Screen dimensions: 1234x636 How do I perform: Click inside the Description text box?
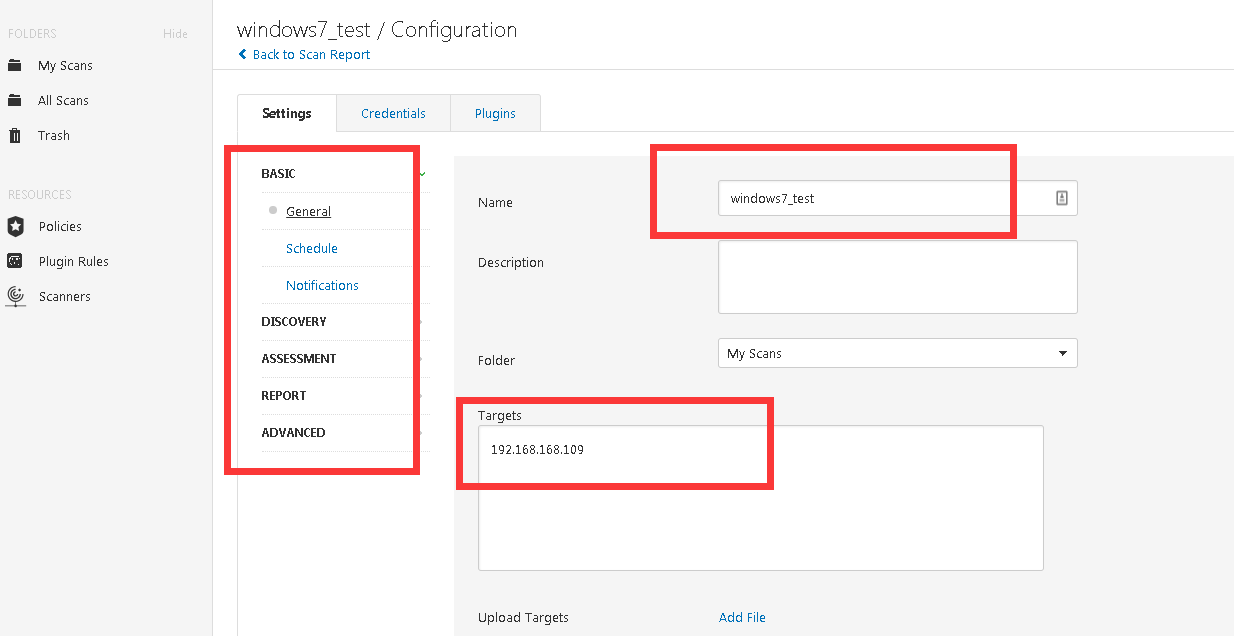point(897,277)
